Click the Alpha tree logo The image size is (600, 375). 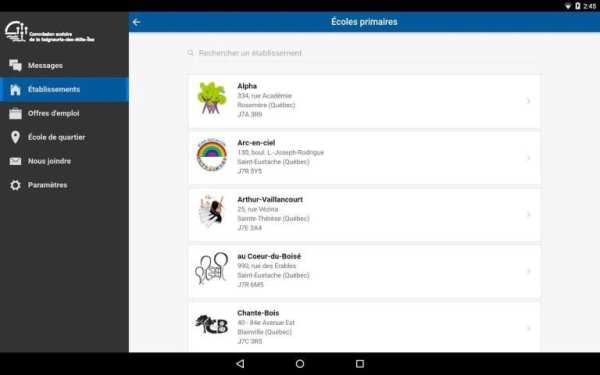(212, 98)
